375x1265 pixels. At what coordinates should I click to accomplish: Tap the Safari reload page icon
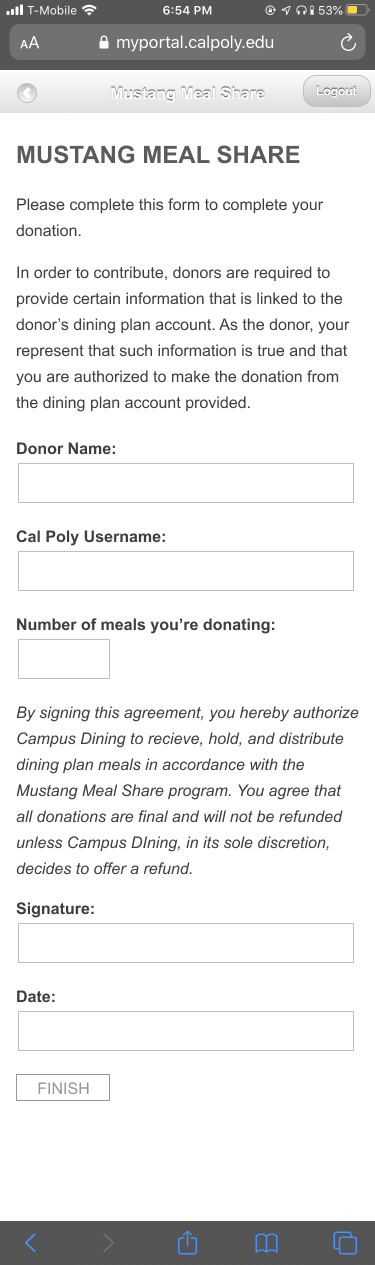(x=348, y=43)
